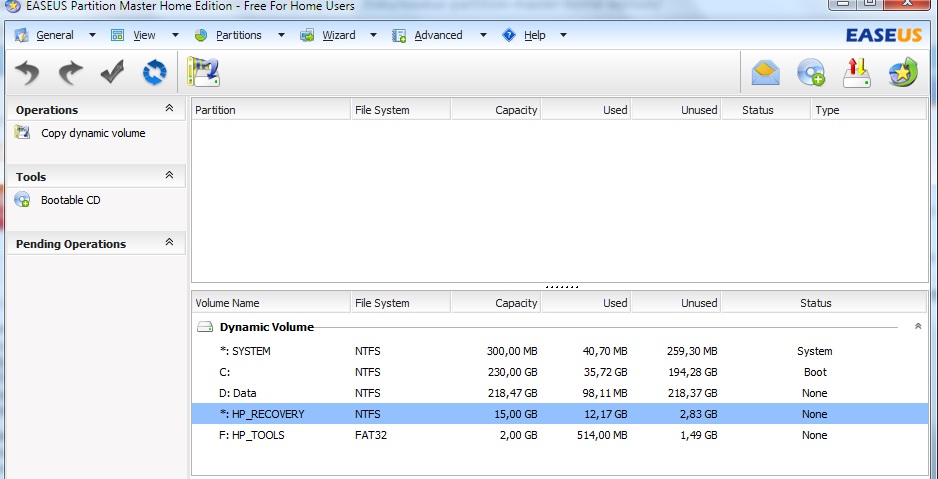Sort by upper File System column header
Image resolution: width=938 pixels, height=479 pixels.
tap(400, 110)
